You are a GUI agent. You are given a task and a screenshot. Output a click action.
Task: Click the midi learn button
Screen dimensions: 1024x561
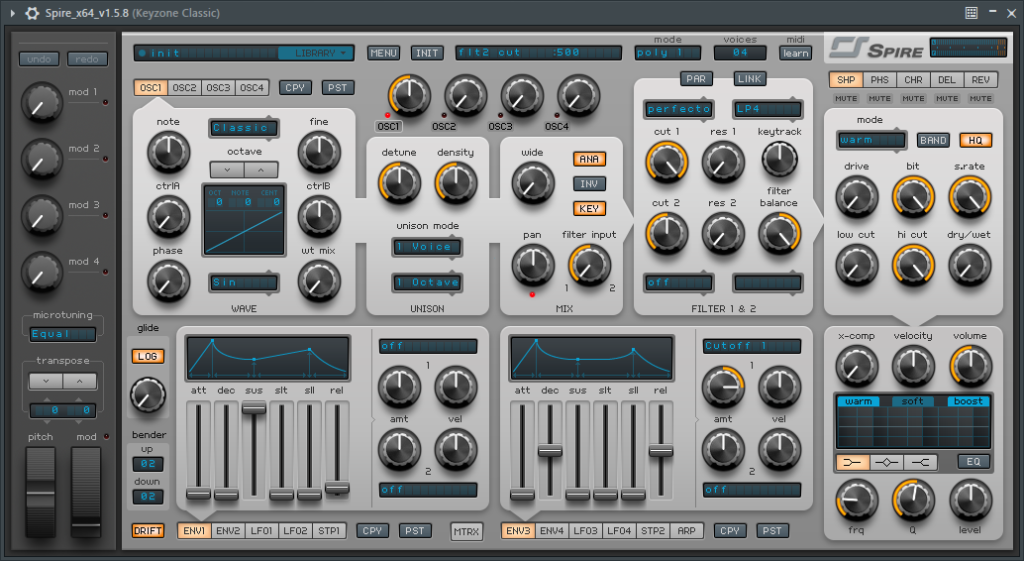coord(795,53)
